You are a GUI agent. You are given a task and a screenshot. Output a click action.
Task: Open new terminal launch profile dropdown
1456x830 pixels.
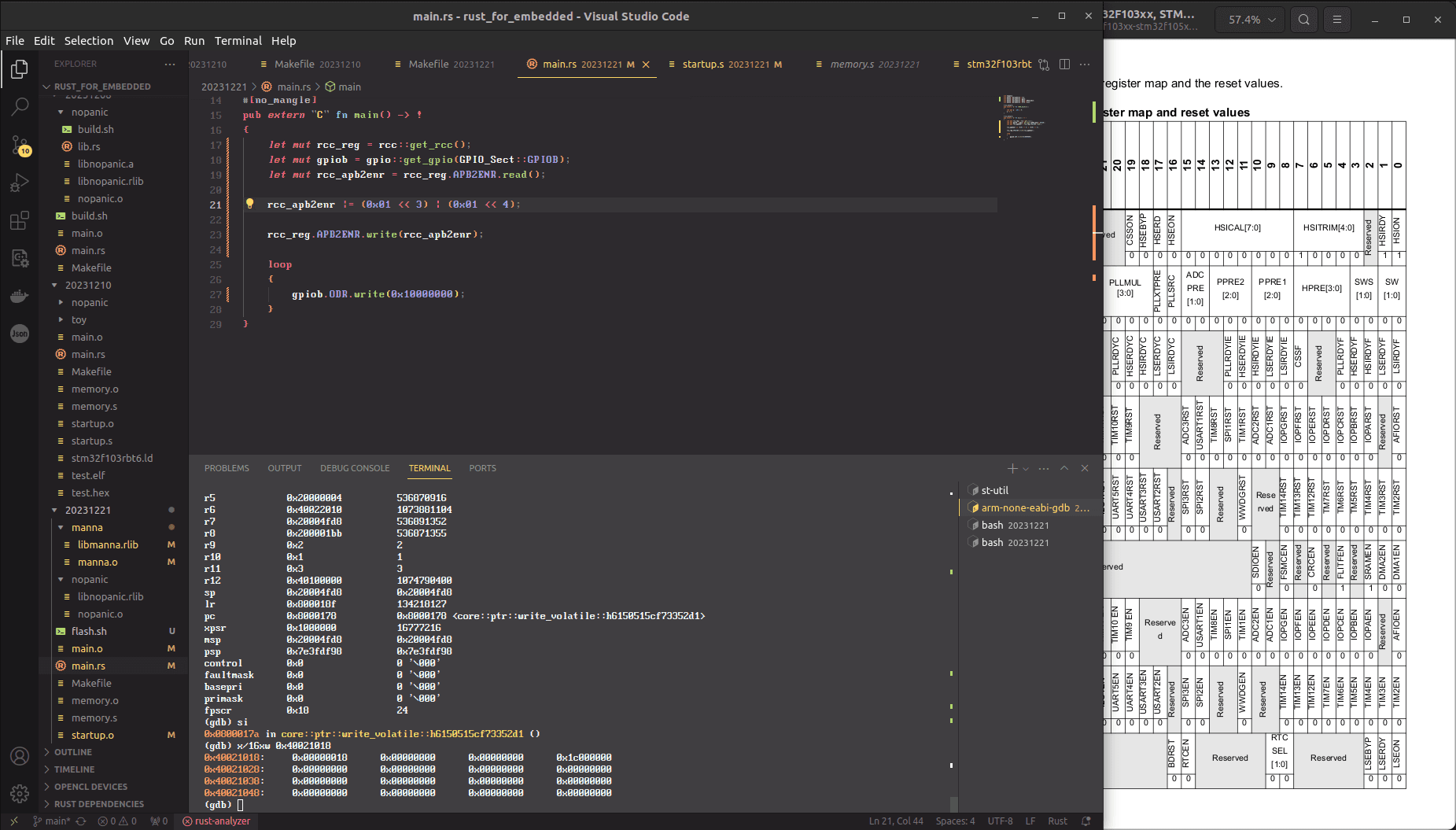1026,469
